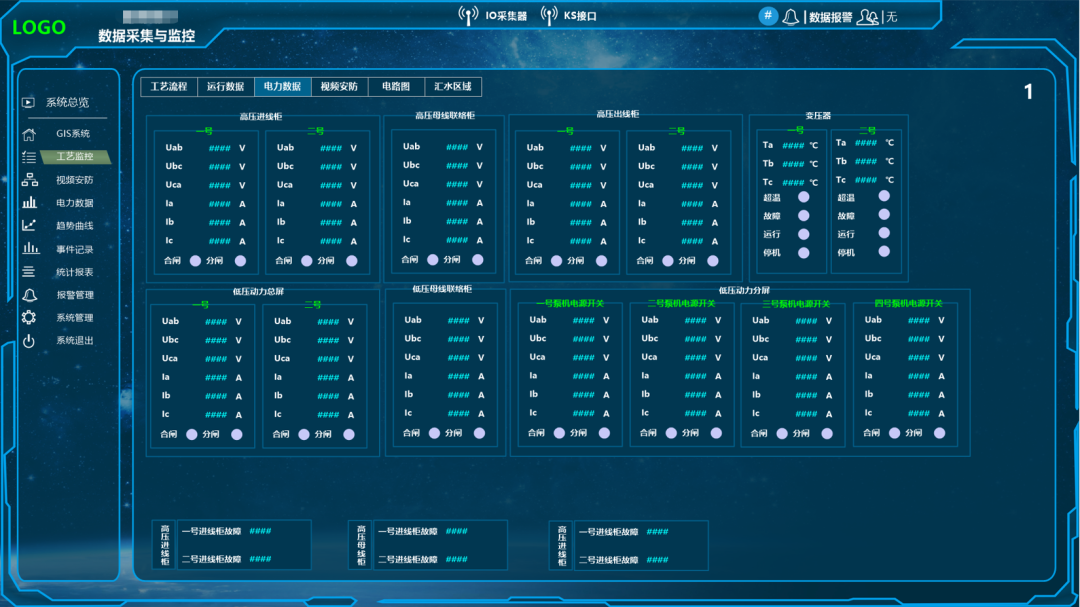
Task: Select the 电力数据 bar chart icon
Action: click(x=30, y=203)
